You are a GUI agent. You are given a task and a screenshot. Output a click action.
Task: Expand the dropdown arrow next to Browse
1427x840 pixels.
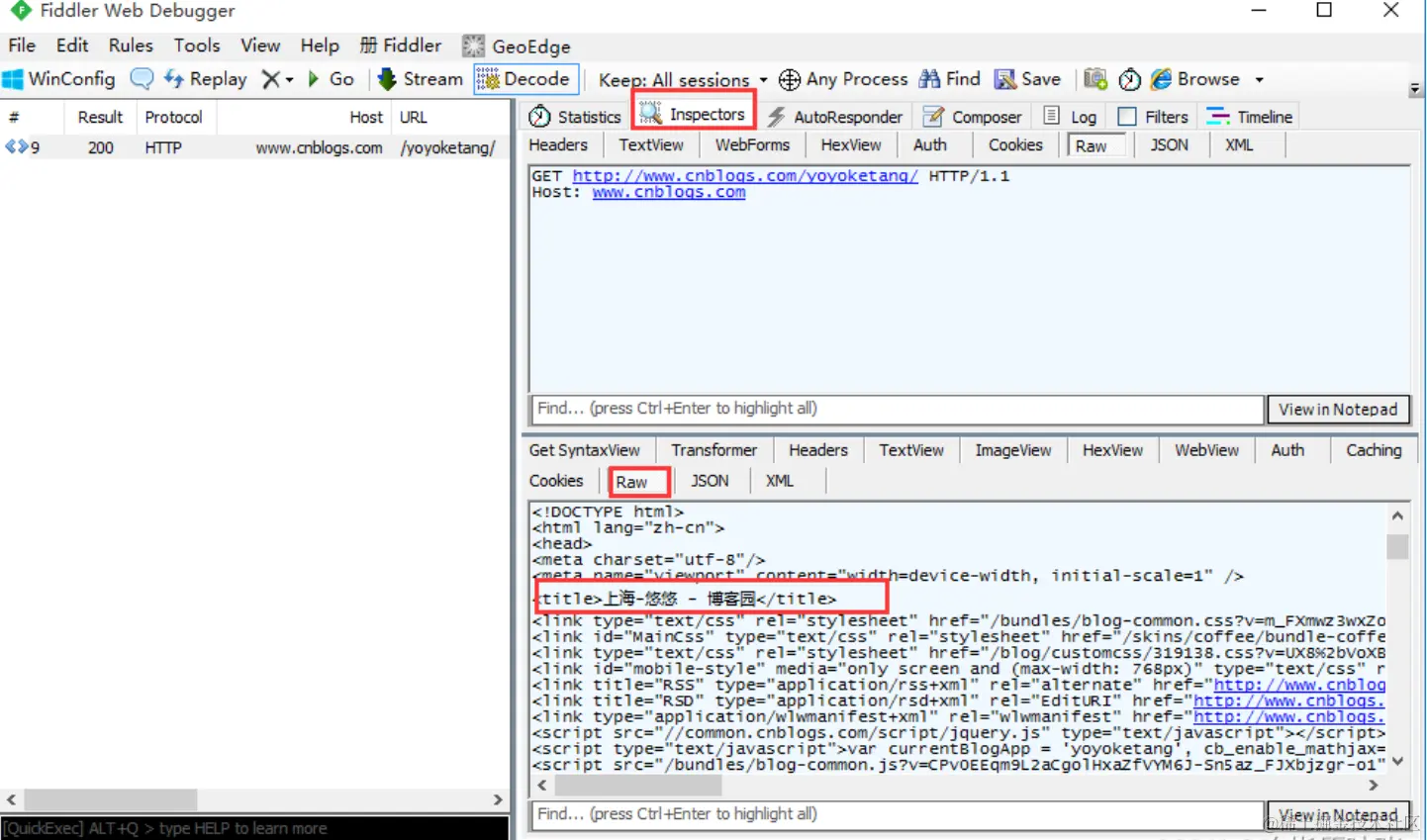pos(1259,80)
